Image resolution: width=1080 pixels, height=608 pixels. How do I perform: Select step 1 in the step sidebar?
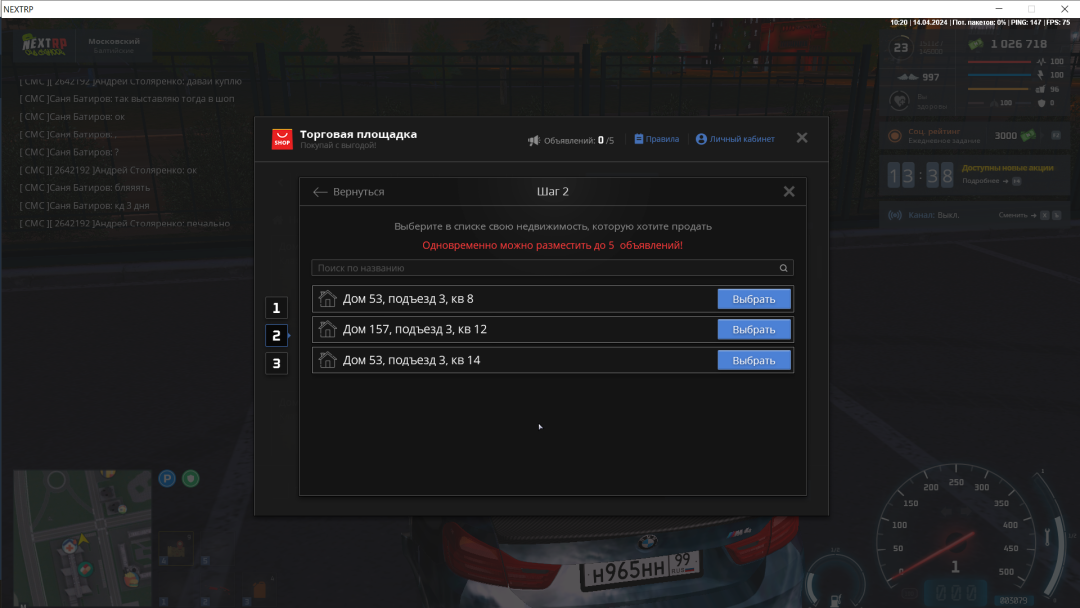click(x=276, y=308)
